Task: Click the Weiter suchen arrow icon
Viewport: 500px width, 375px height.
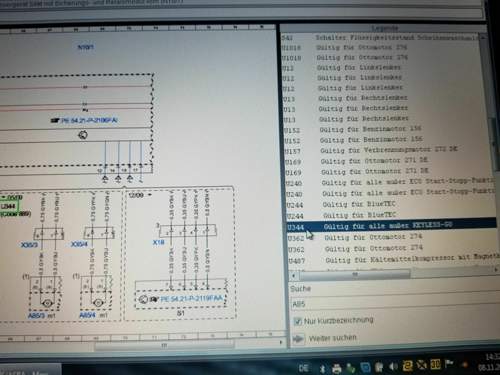Action: click(x=298, y=339)
